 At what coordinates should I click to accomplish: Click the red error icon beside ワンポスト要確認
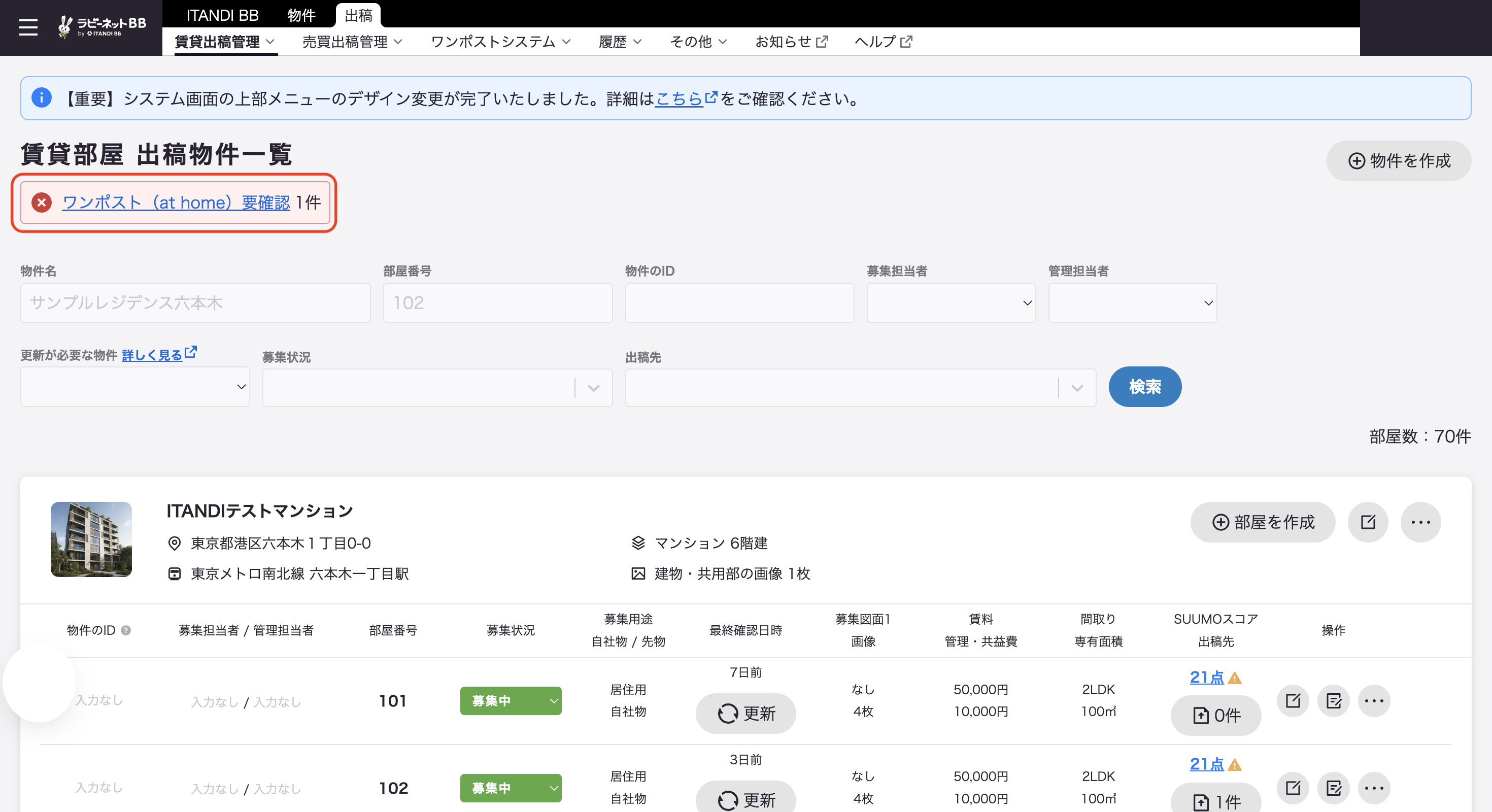41,202
